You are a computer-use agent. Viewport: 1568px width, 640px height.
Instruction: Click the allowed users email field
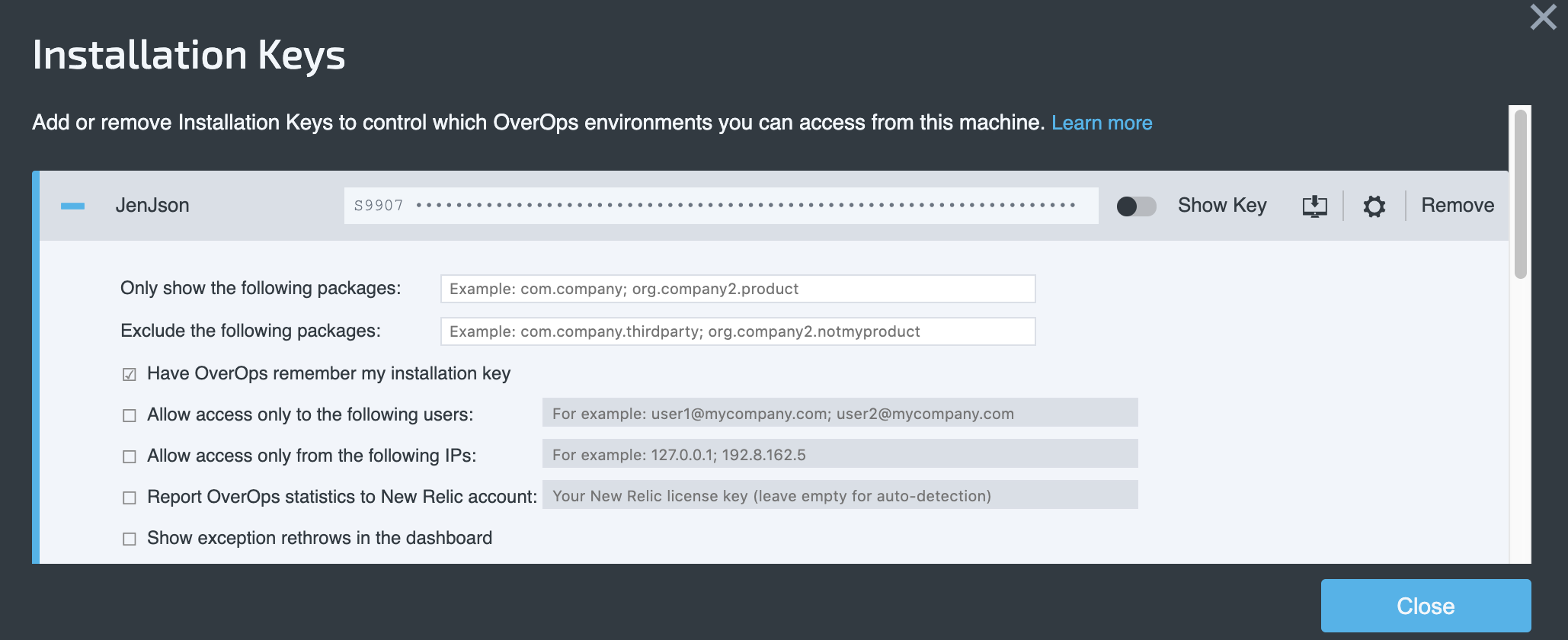click(x=840, y=412)
